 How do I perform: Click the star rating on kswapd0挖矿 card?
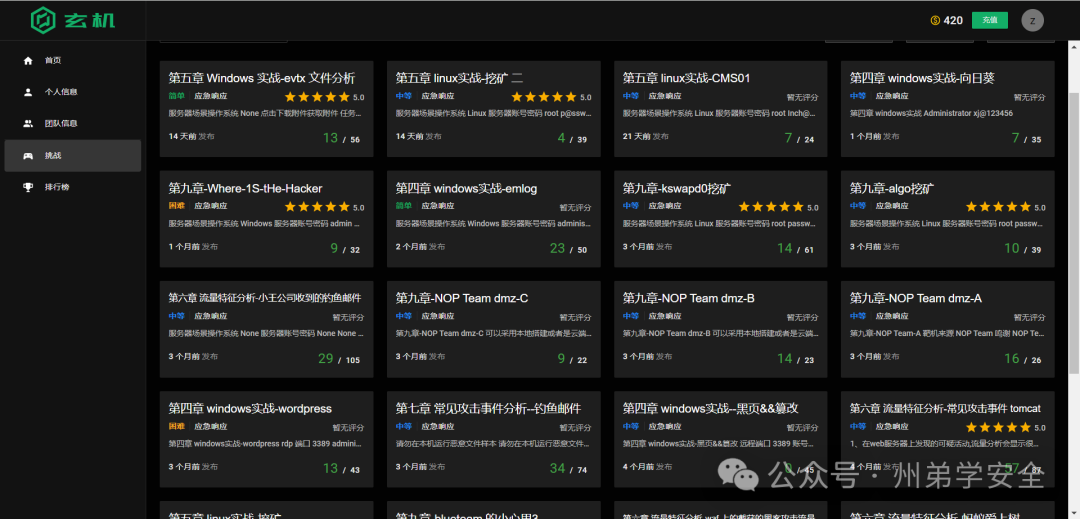[x=771, y=206]
